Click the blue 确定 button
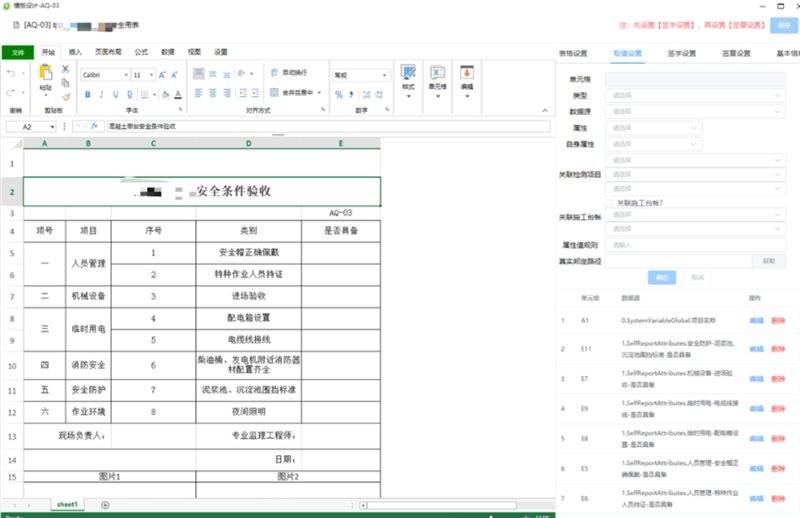Viewport: 800px width, 518px height. coord(662,277)
